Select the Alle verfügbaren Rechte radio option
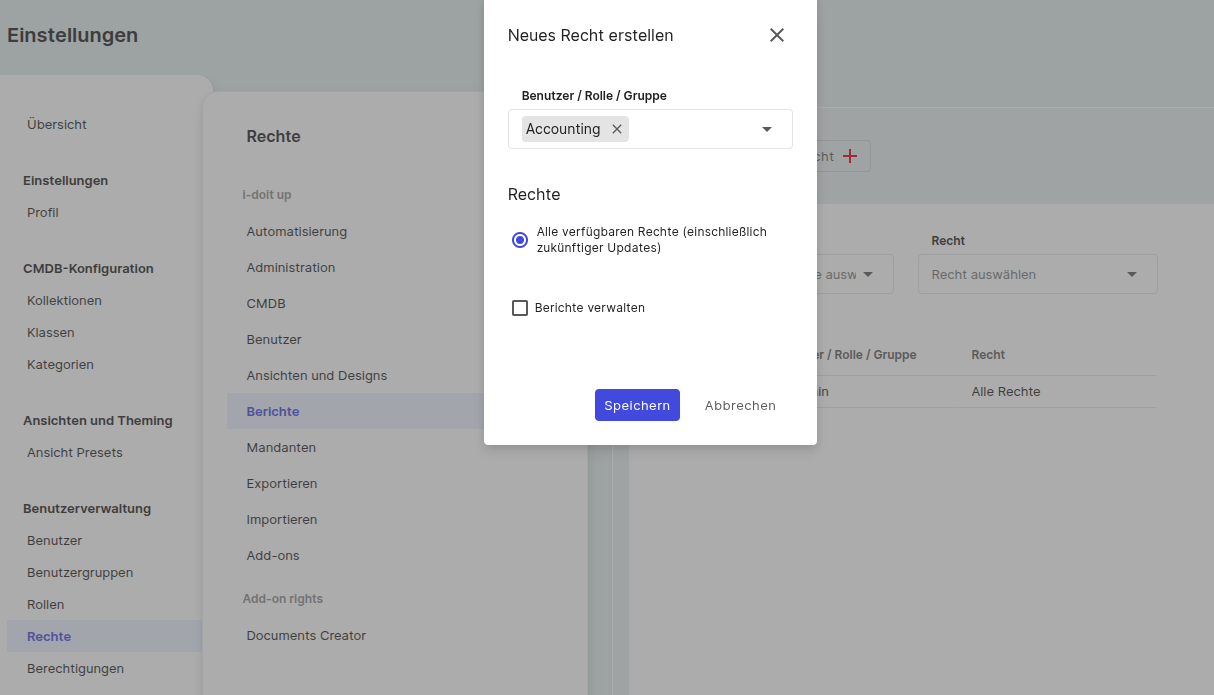 (x=520, y=240)
